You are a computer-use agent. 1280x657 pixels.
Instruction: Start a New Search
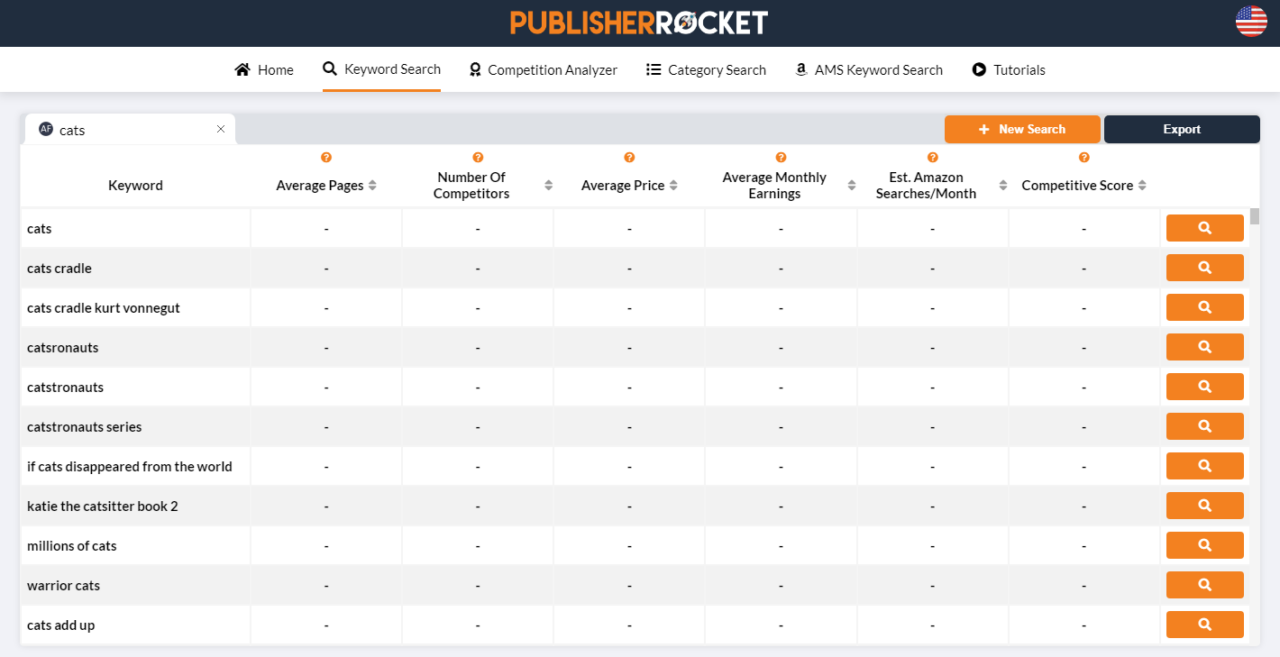click(1022, 129)
